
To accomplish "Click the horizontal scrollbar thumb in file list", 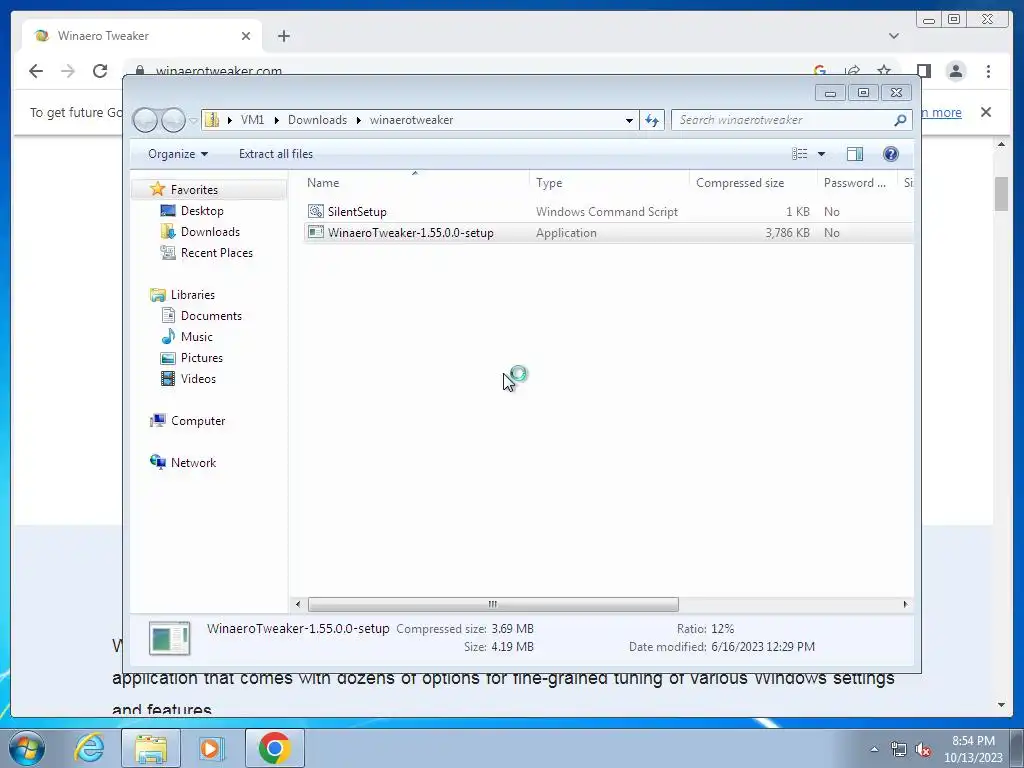I will click(493, 604).
